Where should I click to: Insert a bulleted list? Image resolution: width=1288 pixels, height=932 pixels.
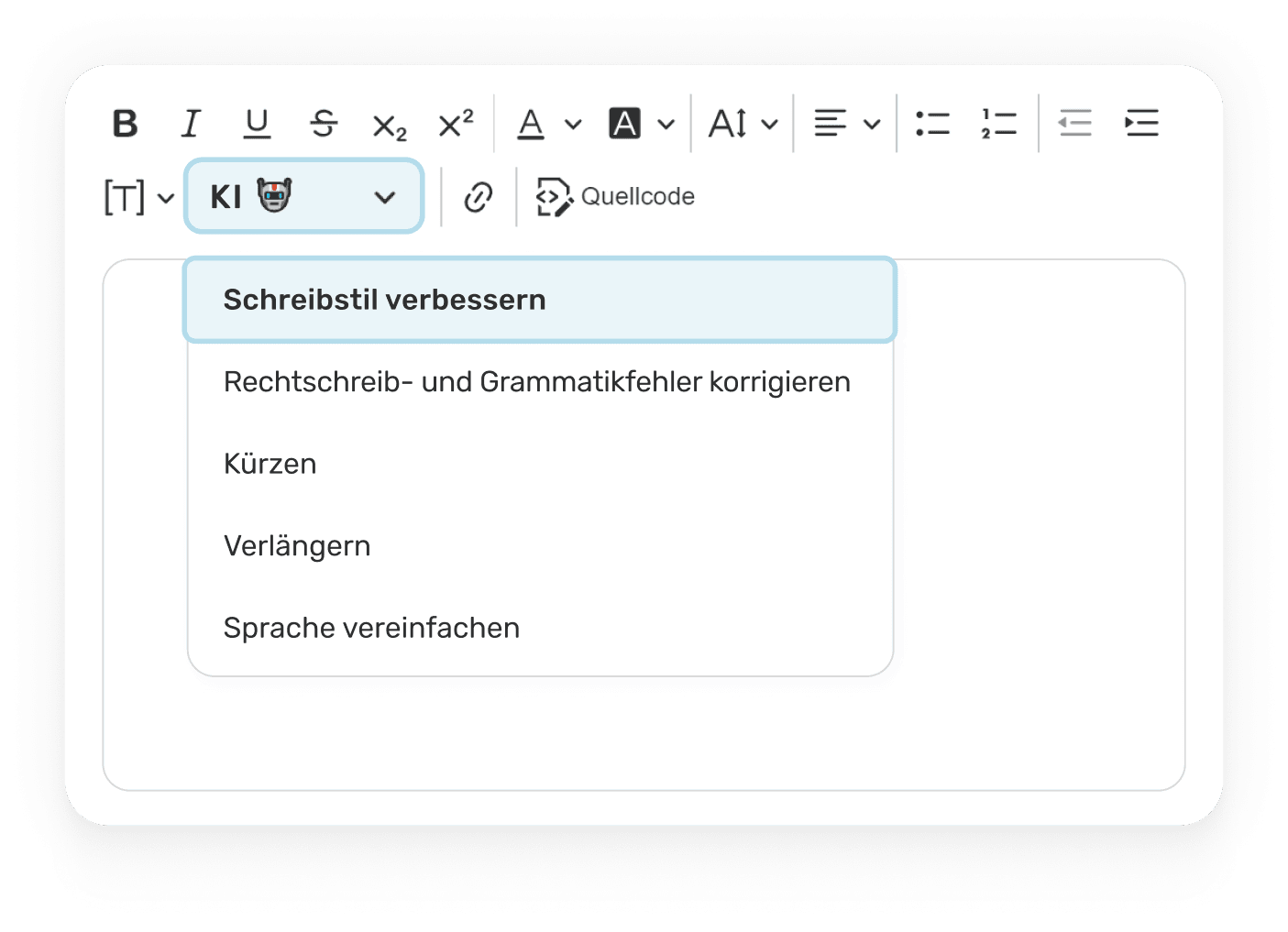(932, 123)
